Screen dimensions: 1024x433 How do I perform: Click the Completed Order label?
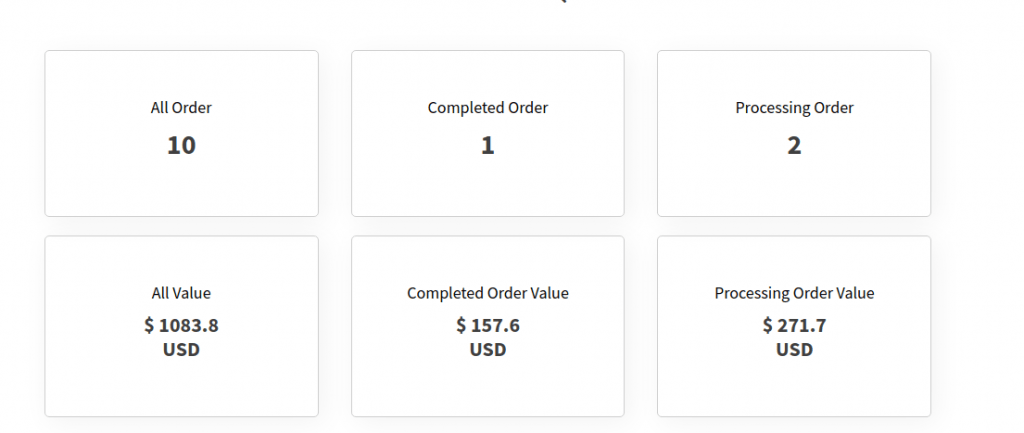(x=488, y=108)
